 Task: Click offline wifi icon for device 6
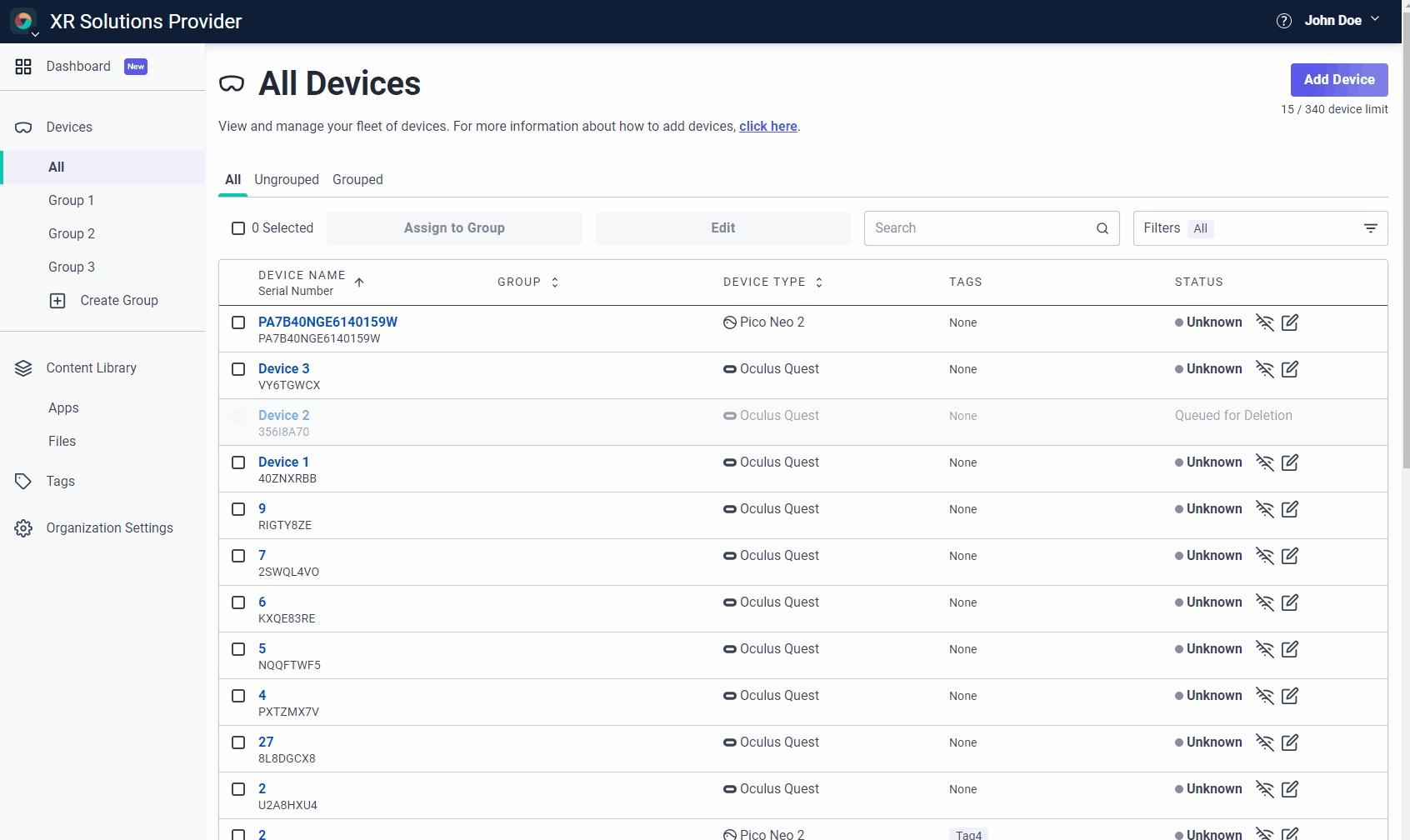tap(1265, 602)
